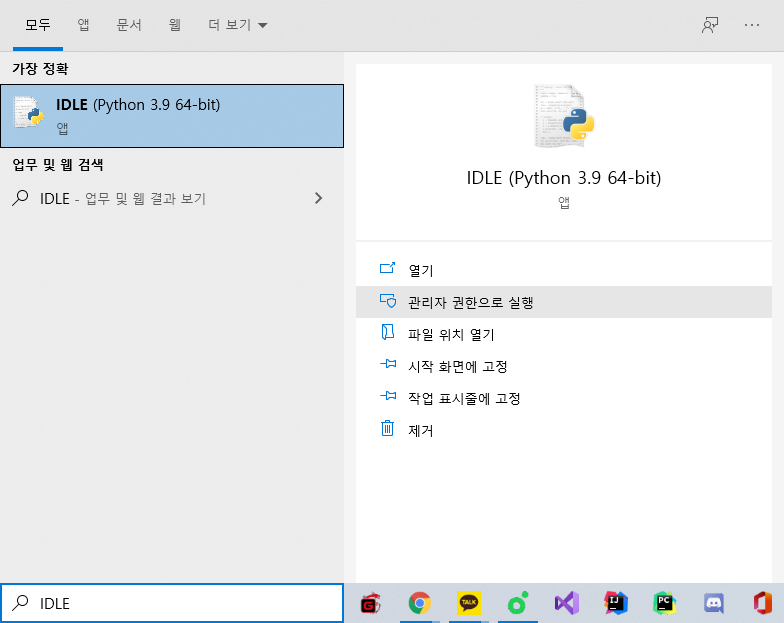
Task: Choose 관리자 권한으로 실행
Action: pos(564,302)
